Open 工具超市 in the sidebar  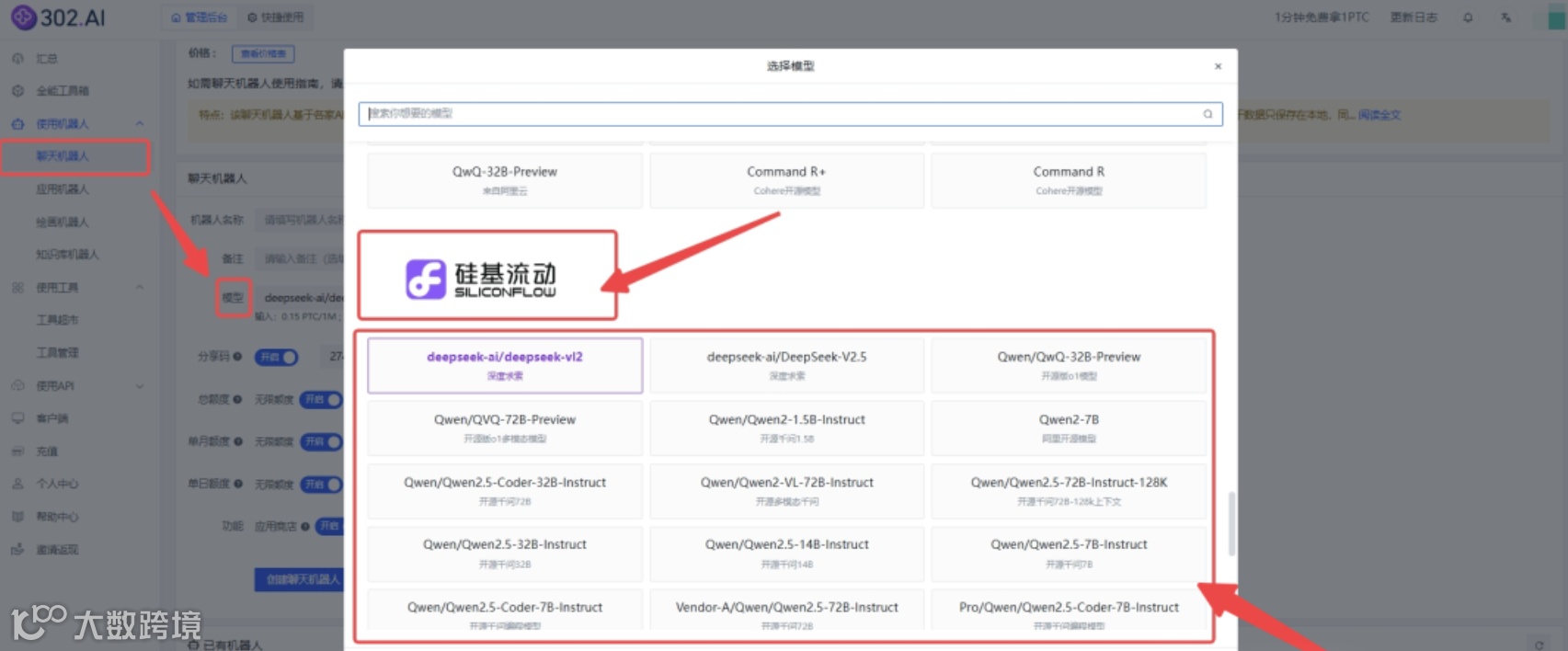[x=57, y=320]
